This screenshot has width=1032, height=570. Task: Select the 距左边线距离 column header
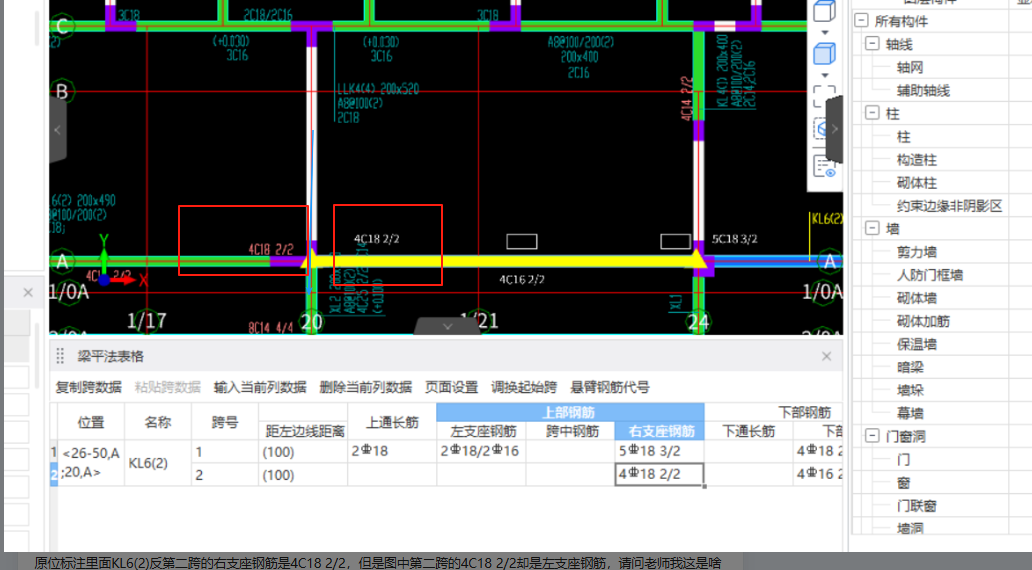coord(303,431)
